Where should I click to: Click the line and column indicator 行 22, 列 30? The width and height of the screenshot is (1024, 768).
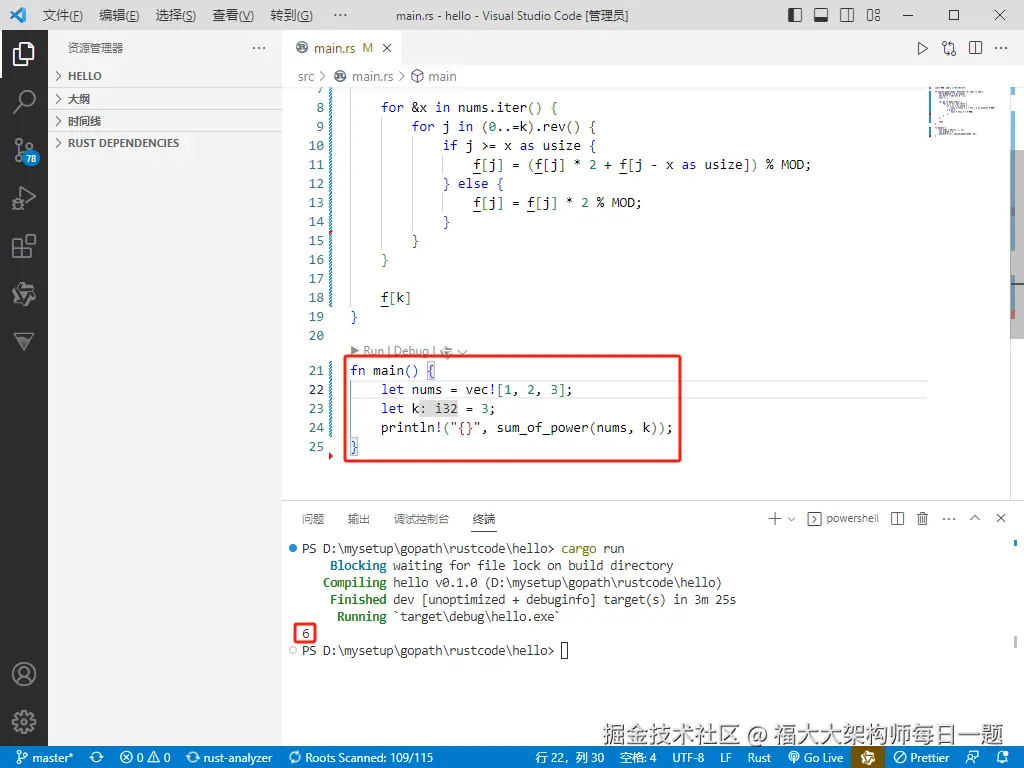click(569, 758)
